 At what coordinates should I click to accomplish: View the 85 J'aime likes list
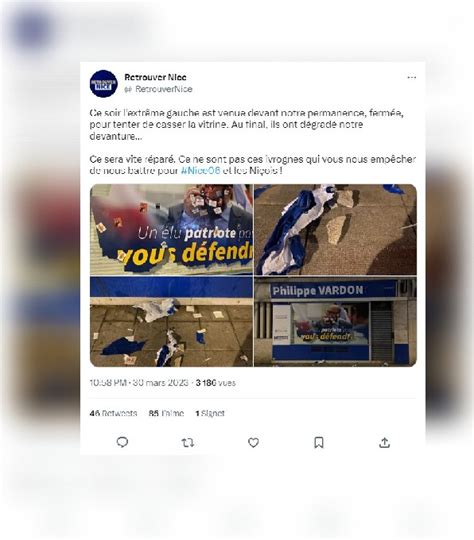[x=166, y=413]
